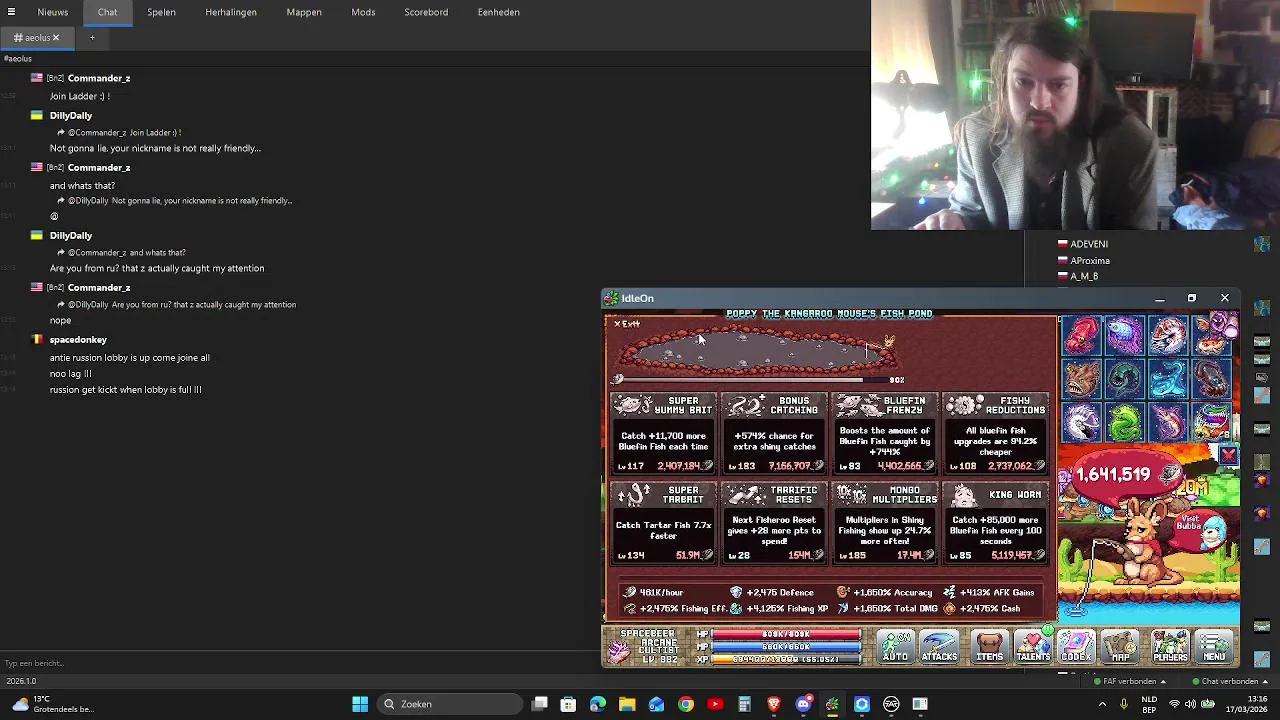Open the IdleOn Codex
1280x720 pixels.
pos(1076,647)
